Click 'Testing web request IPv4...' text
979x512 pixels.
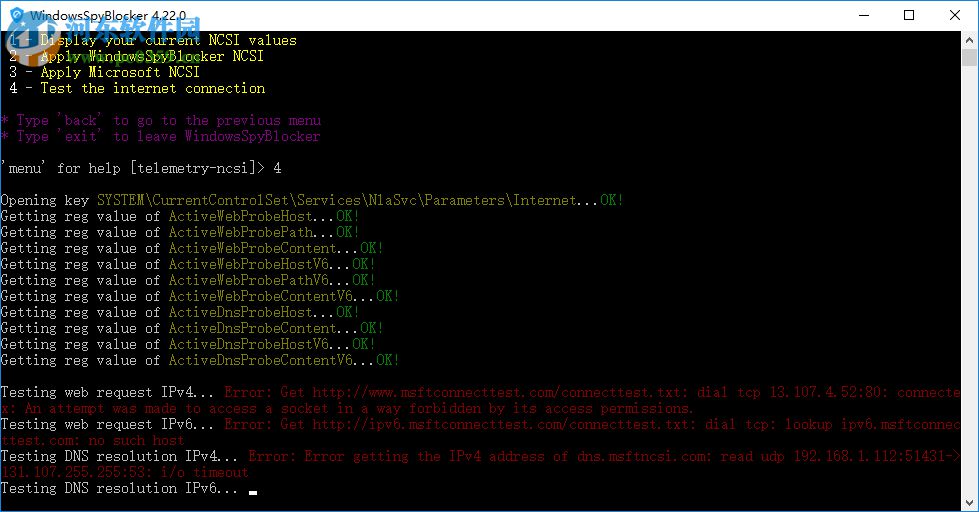click(107, 393)
